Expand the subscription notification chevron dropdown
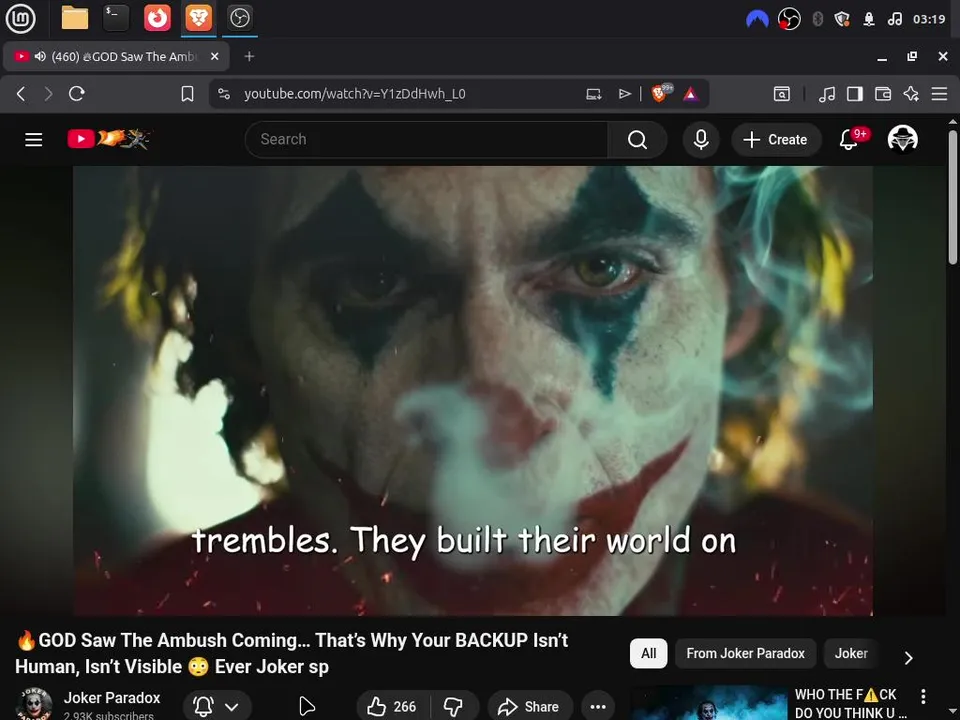 pos(231,707)
